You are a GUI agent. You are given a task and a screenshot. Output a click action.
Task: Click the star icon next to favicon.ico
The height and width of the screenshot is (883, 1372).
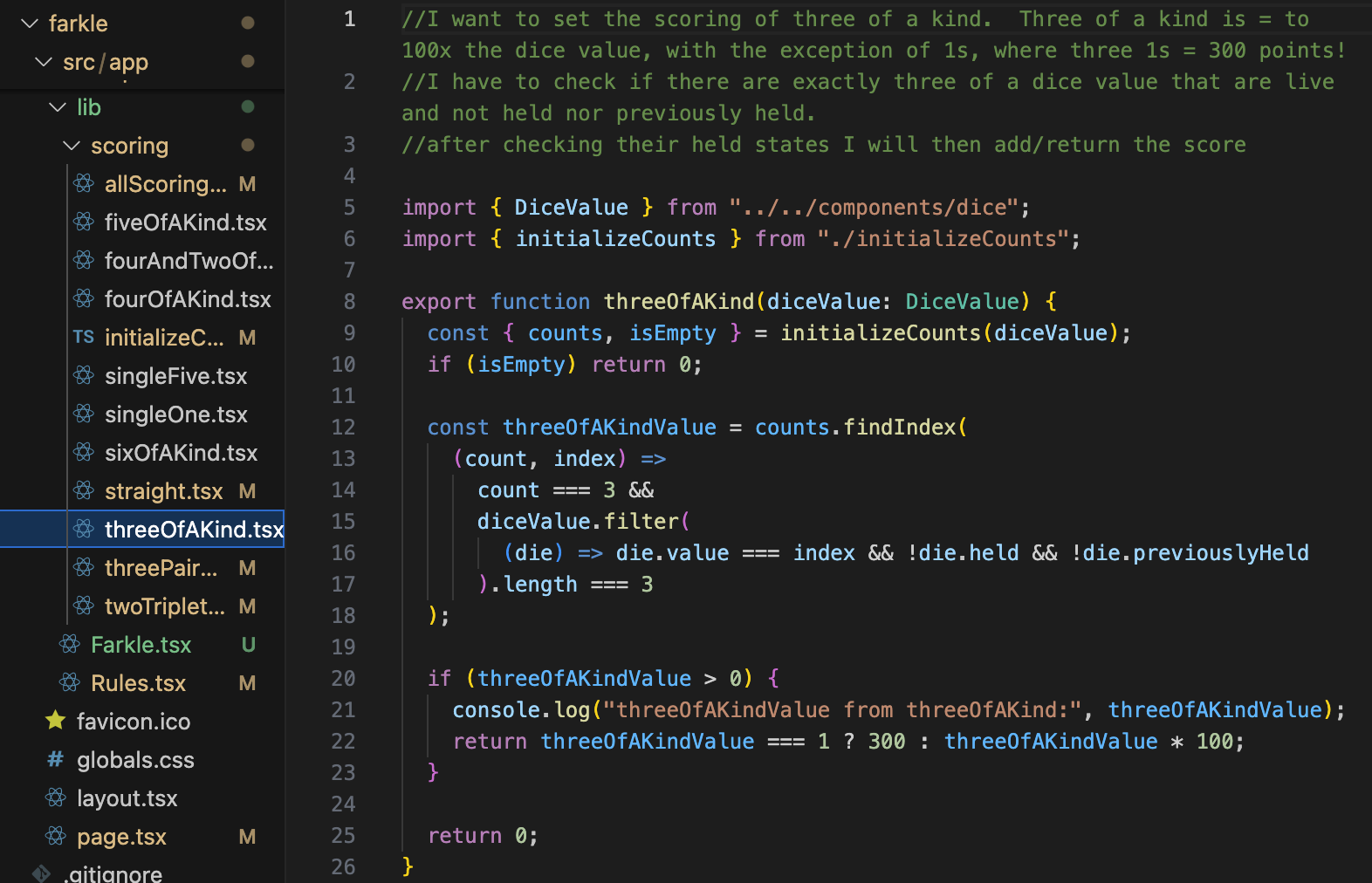coord(56,721)
